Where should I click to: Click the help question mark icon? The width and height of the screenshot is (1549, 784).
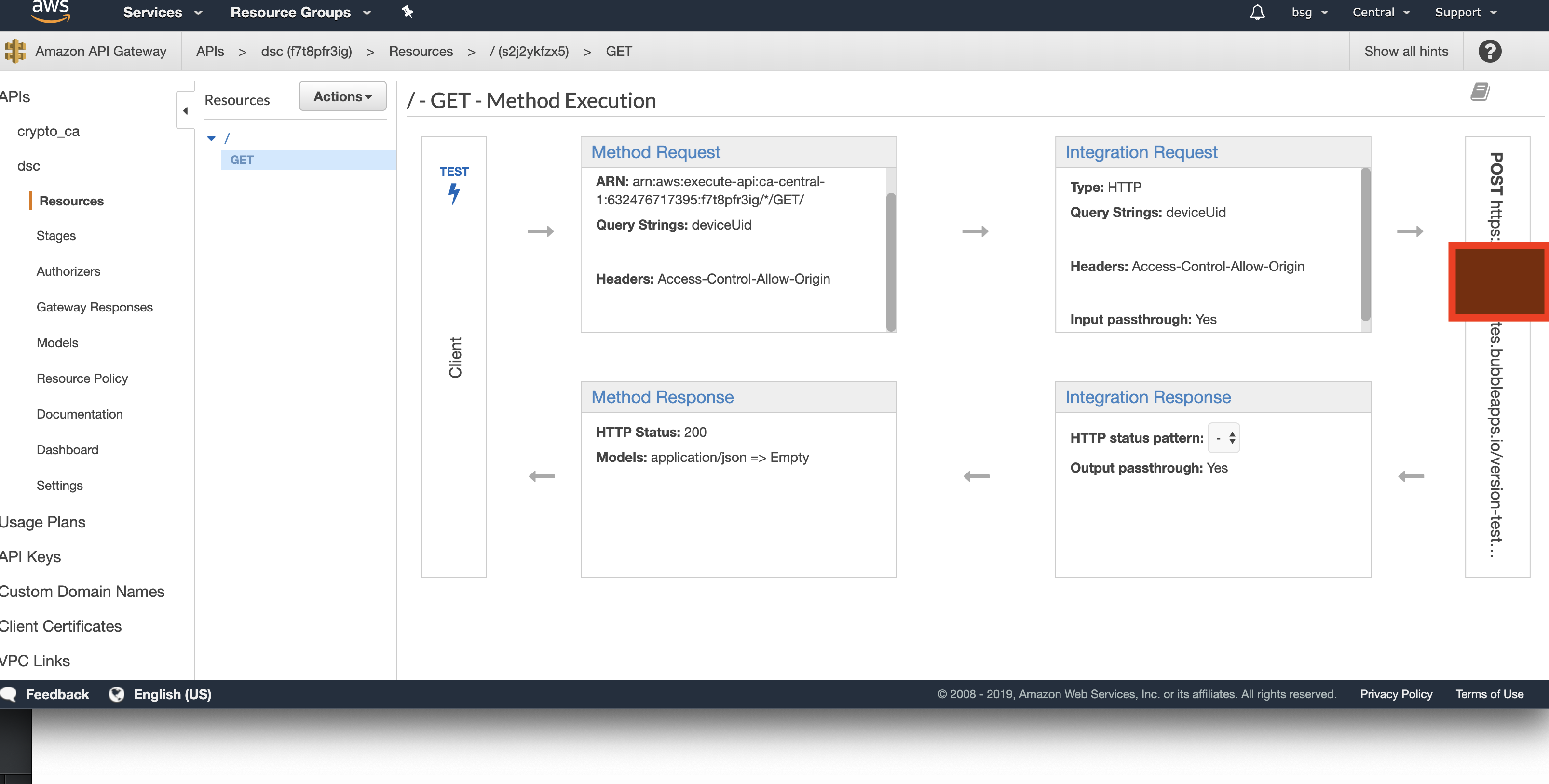1490,52
